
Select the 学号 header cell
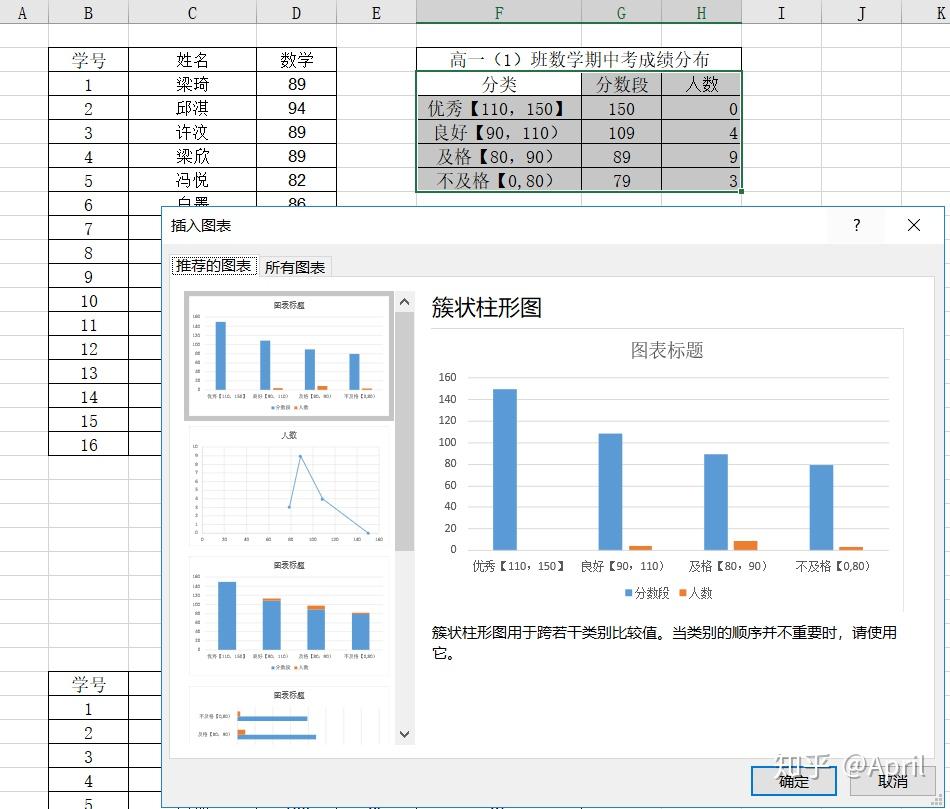point(88,59)
